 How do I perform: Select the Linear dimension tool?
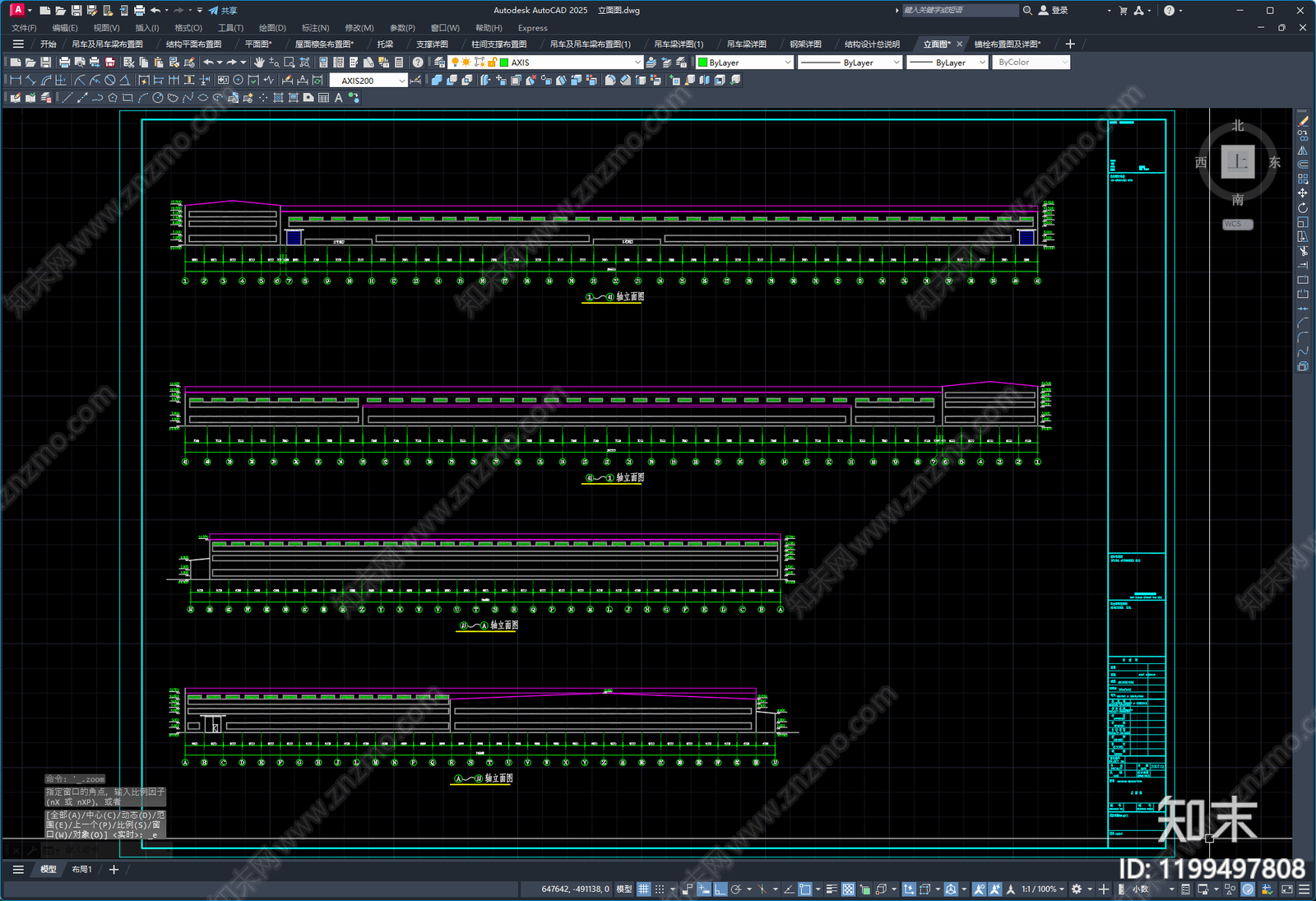(15, 81)
